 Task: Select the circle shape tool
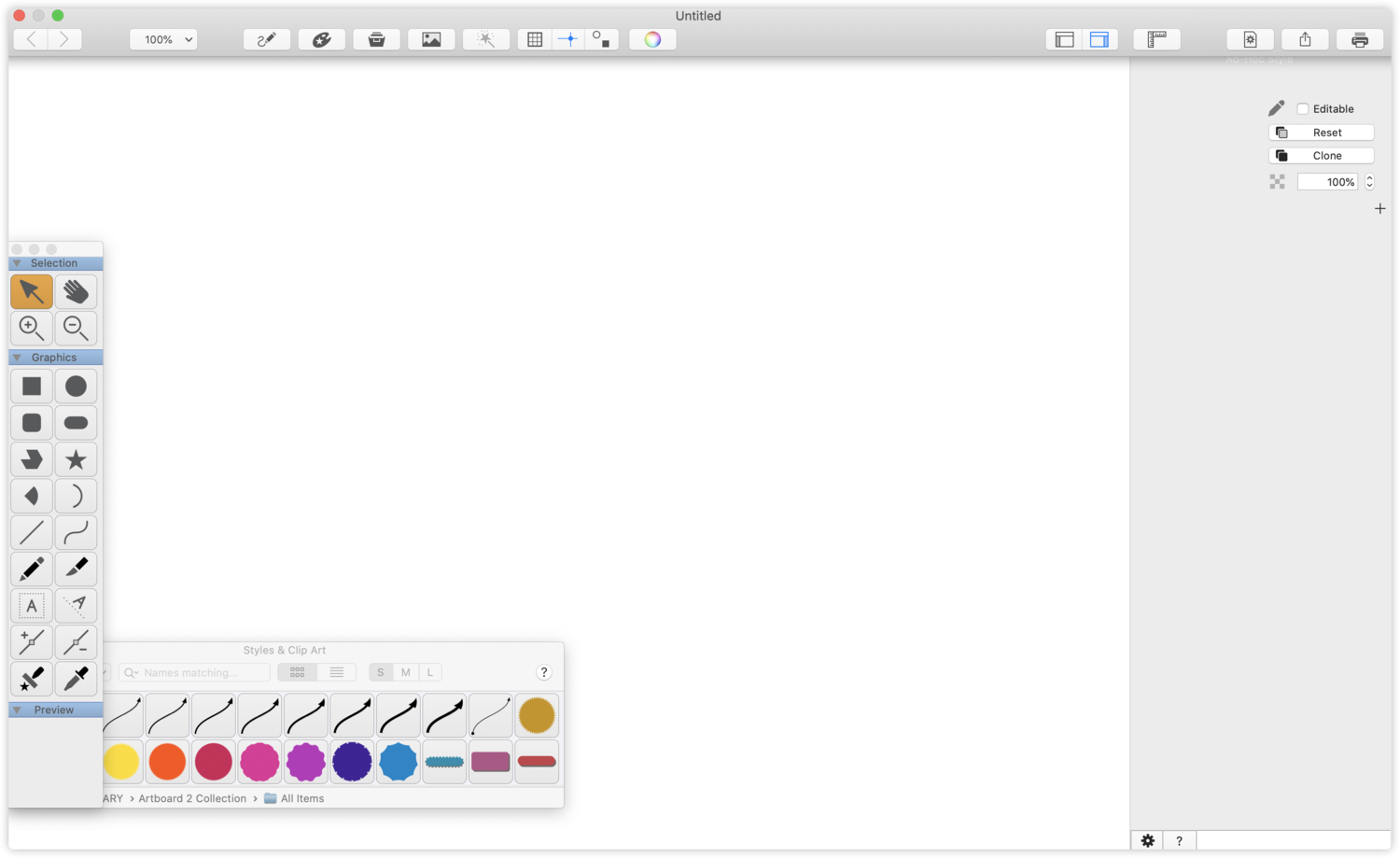(76, 387)
